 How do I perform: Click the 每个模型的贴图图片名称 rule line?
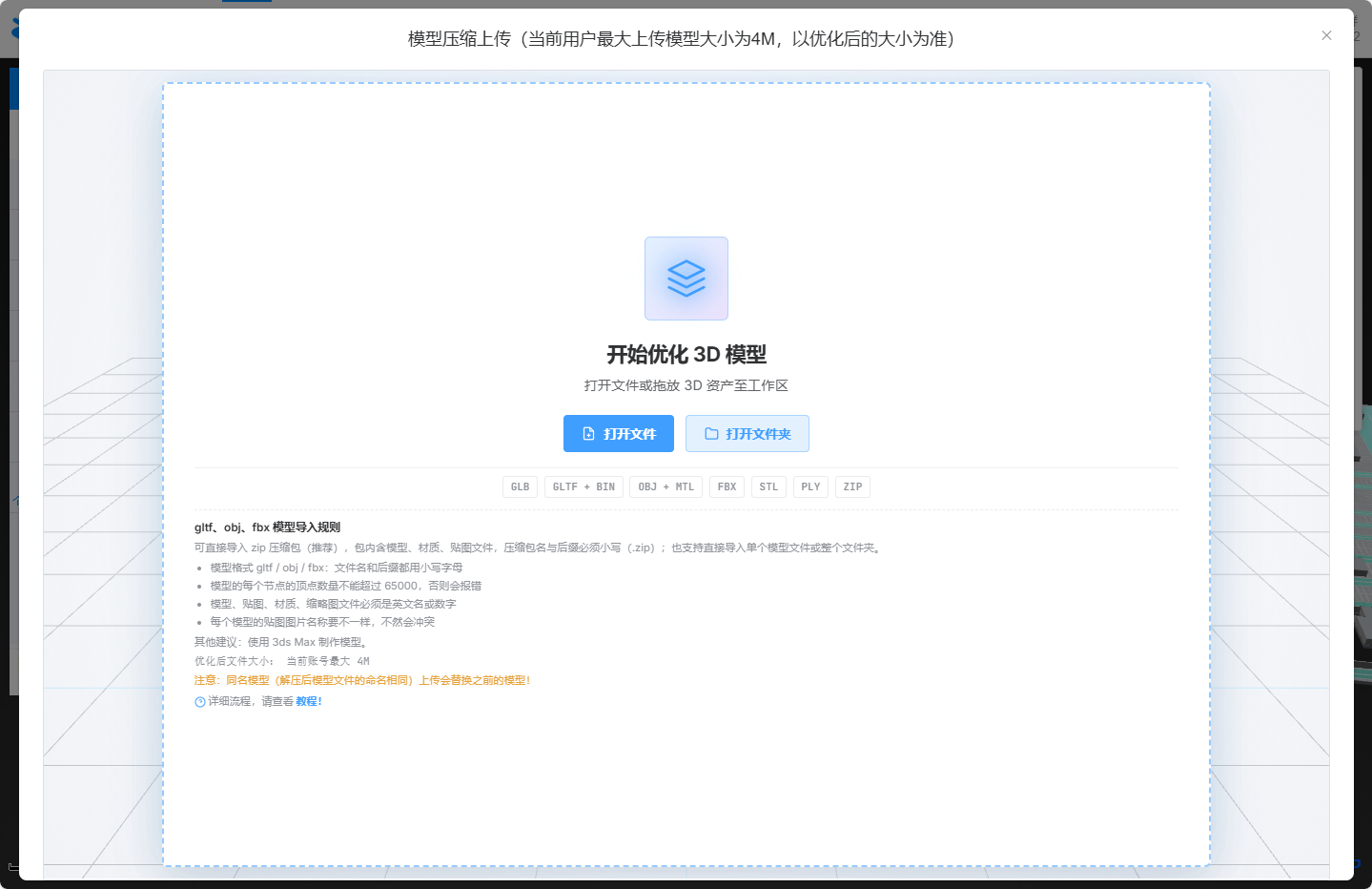coord(322,622)
